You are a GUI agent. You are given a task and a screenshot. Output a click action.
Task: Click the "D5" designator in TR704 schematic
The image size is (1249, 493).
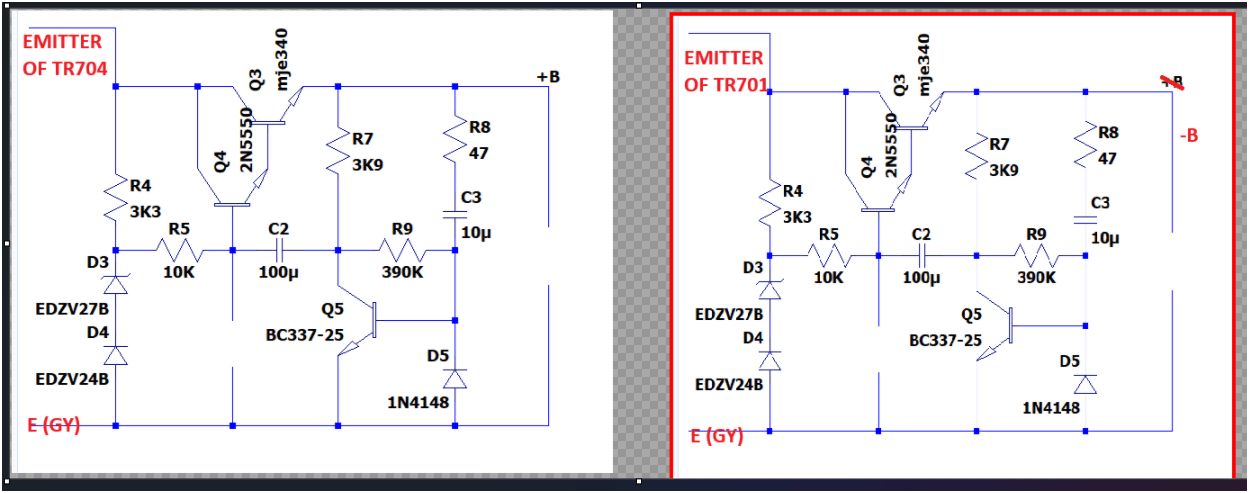[x=438, y=355]
